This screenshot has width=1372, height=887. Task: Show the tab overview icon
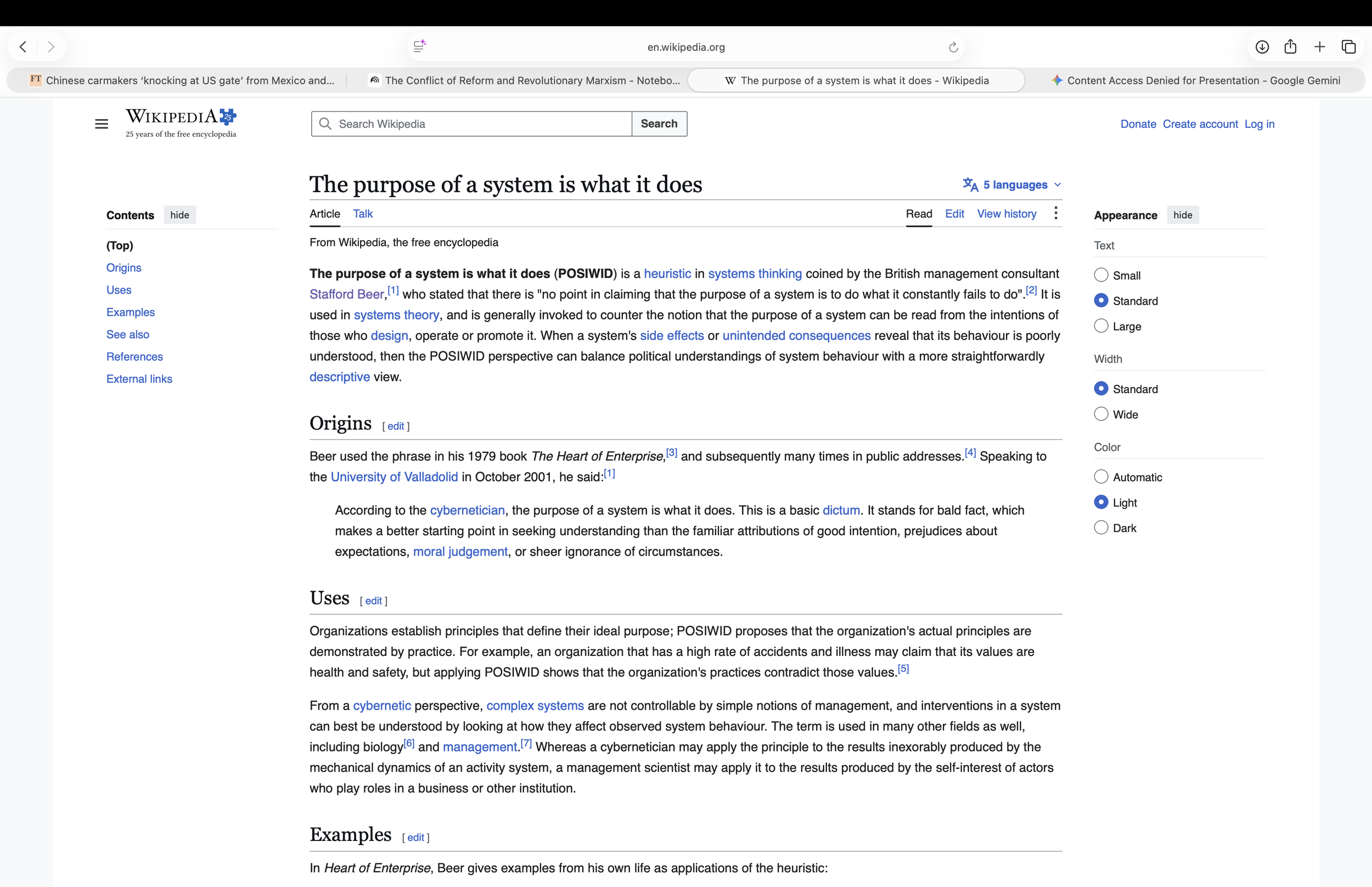click(1348, 47)
